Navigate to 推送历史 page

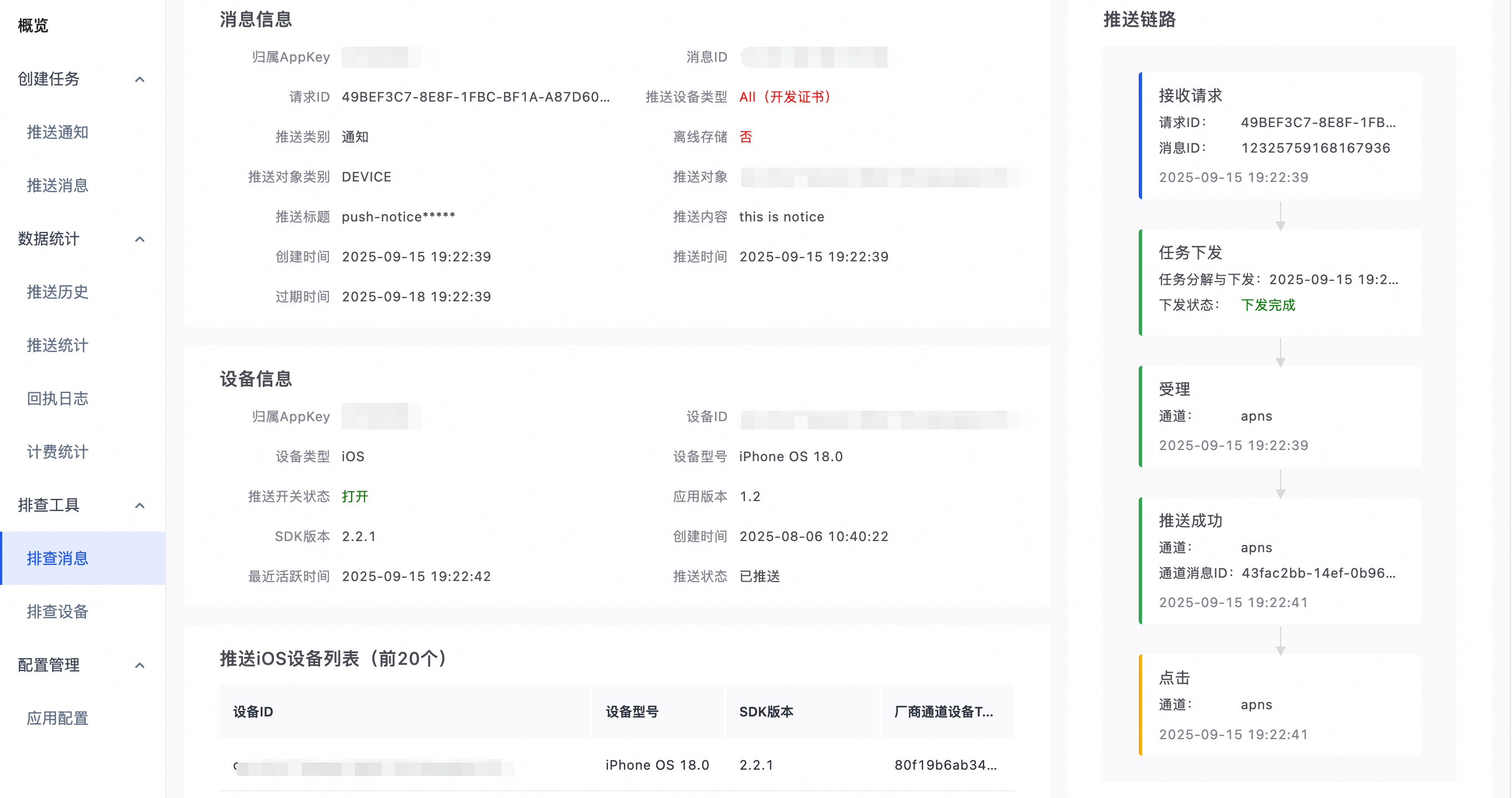coord(58,292)
